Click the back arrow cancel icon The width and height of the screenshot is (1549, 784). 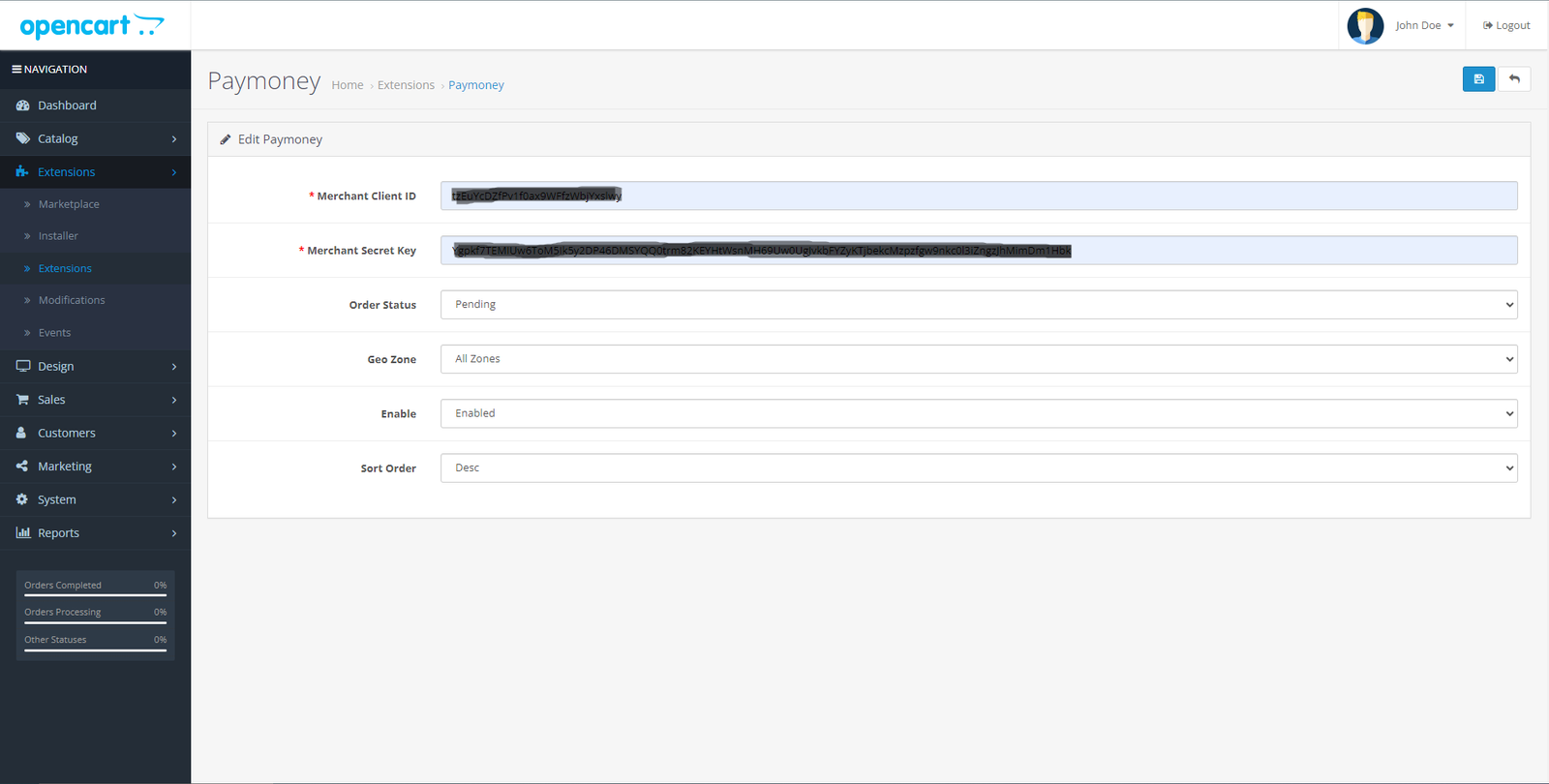click(x=1514, y=79)
